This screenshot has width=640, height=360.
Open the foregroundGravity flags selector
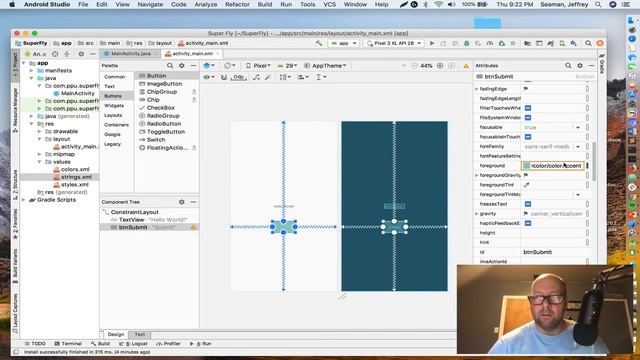(x=526, y=175)
